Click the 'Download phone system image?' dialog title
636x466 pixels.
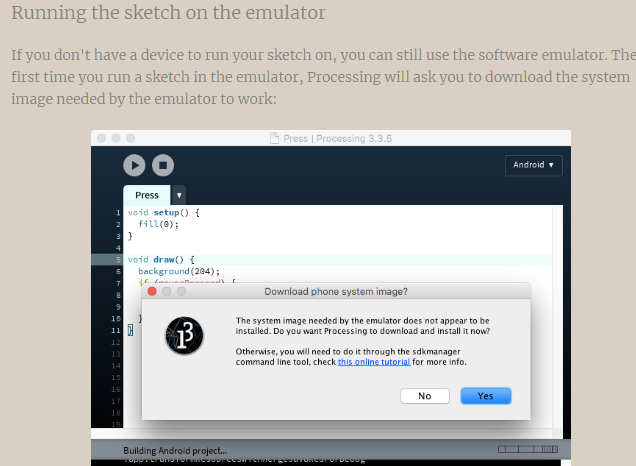pyautogui.click(x=336, y=292)
